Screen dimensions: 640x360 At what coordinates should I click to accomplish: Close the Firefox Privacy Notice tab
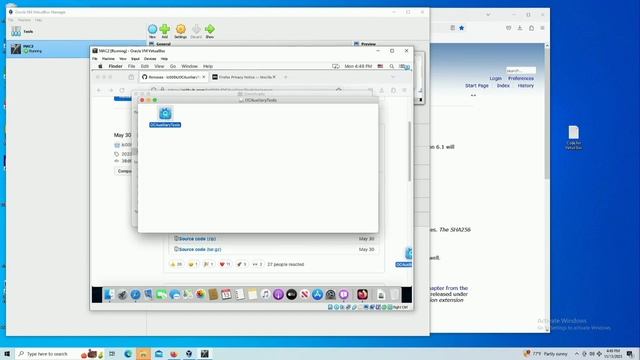[x=274, y=77]
